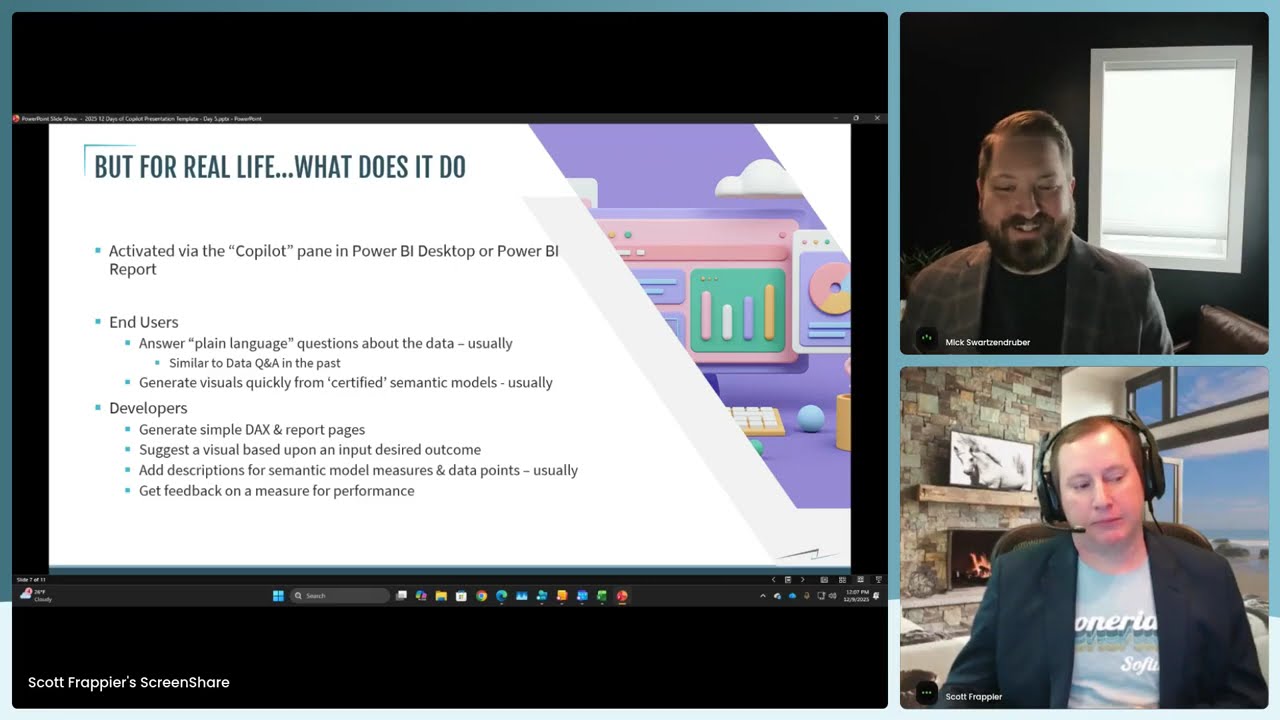Screen dimensions: 1280x720
Task: Click 'Generate simple DAX & report pages'
Action: pos(252,429)
